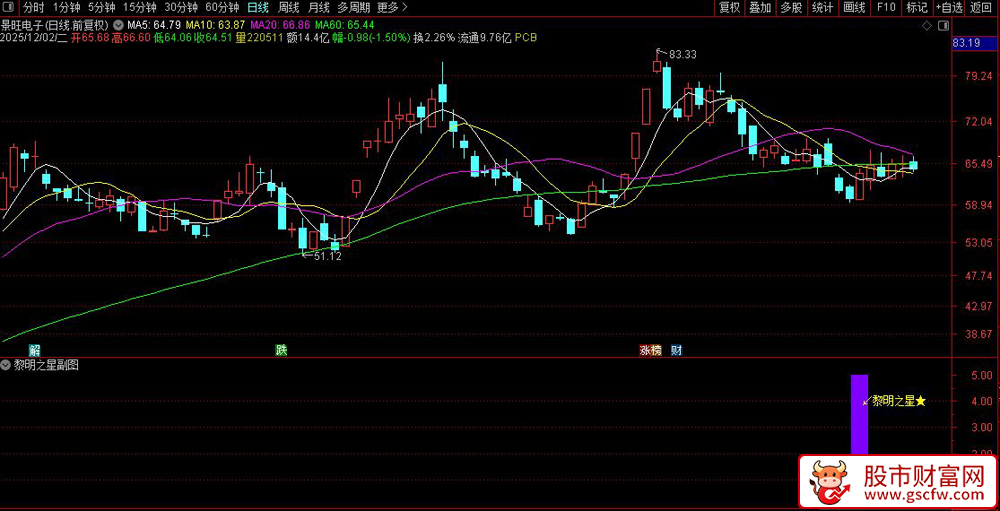
Task: Click the 黎明之星副图 sub-chart title
Action: pyautogui.click(x=45, y=366)
